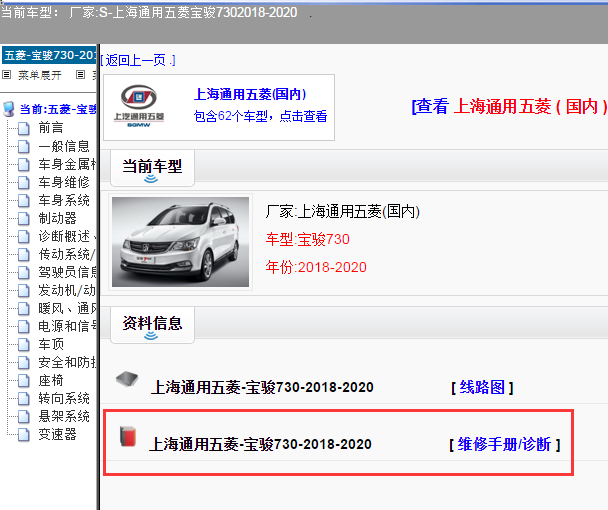
Task: Click the page icon beside 驾驶员信息
Action: (x=24, y=272)
